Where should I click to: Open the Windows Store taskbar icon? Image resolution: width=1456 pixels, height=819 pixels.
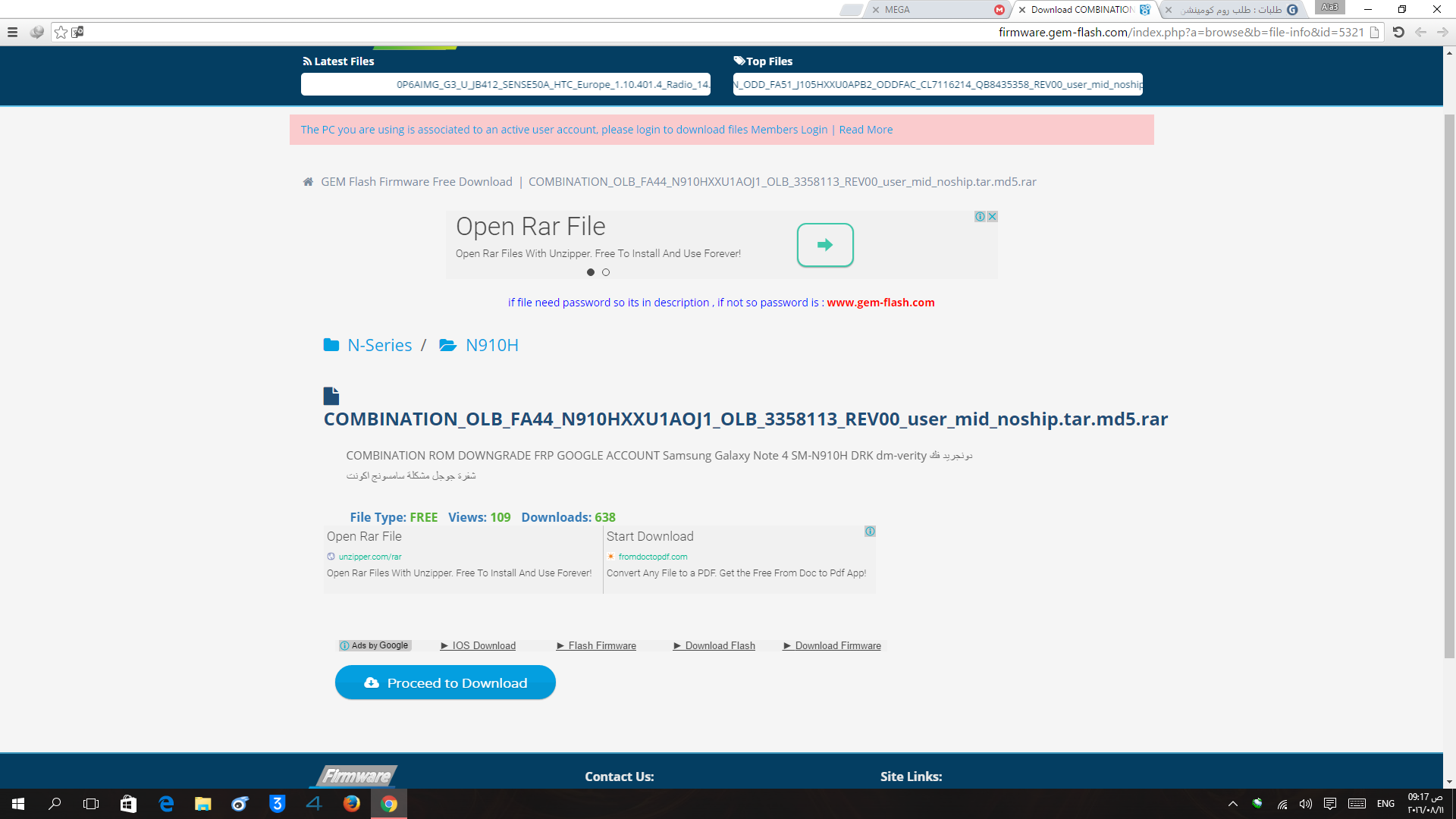coord(128,804)
